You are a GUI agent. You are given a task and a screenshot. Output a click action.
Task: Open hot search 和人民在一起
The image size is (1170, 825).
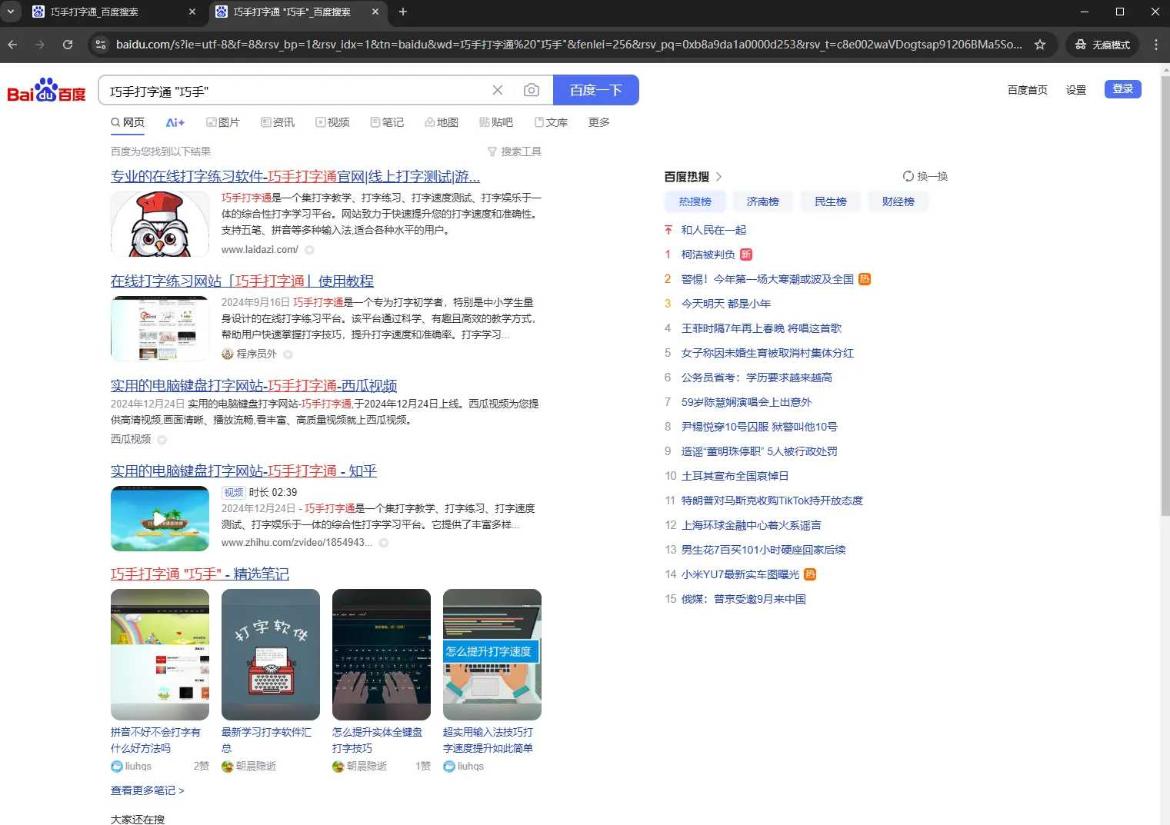point(713,230)
